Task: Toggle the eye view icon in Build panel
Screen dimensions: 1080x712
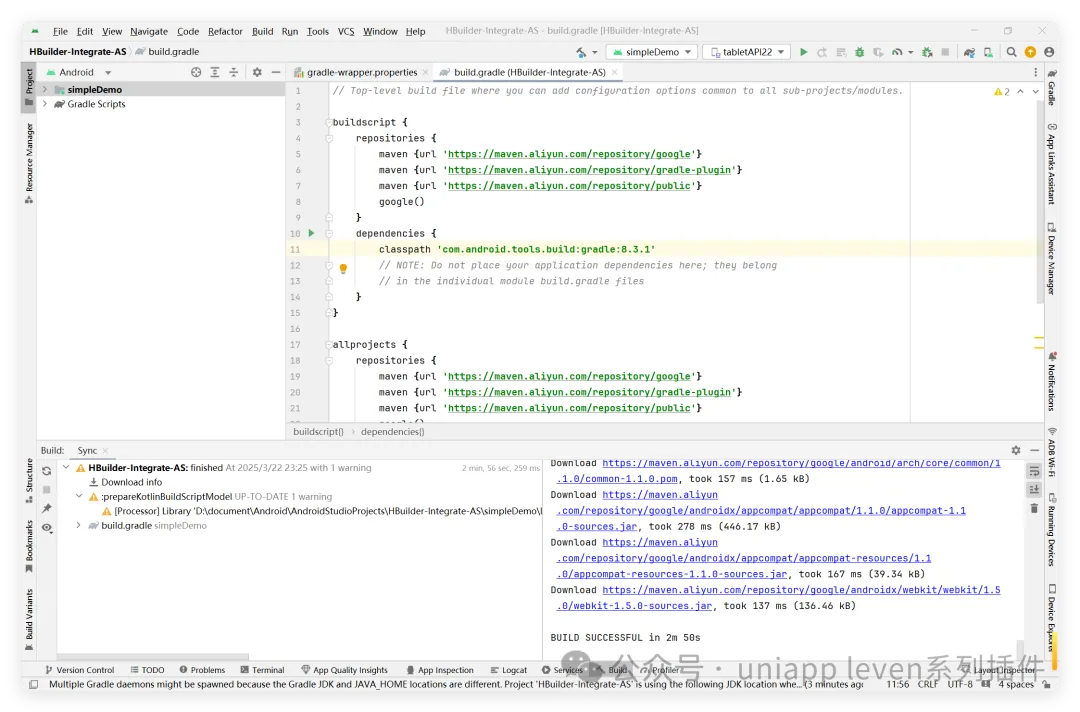Action: [x=47, y=527]
